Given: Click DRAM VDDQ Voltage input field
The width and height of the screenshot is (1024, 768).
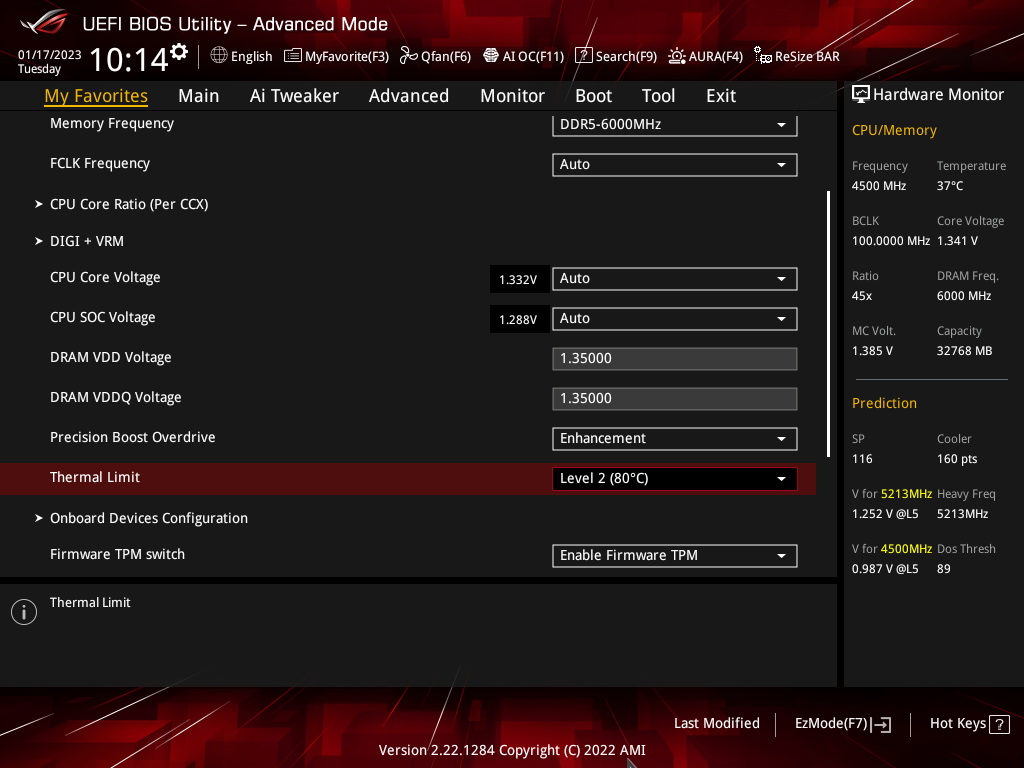Looking at the screenshot, I should pyautogui.click(x=675, y=398).
